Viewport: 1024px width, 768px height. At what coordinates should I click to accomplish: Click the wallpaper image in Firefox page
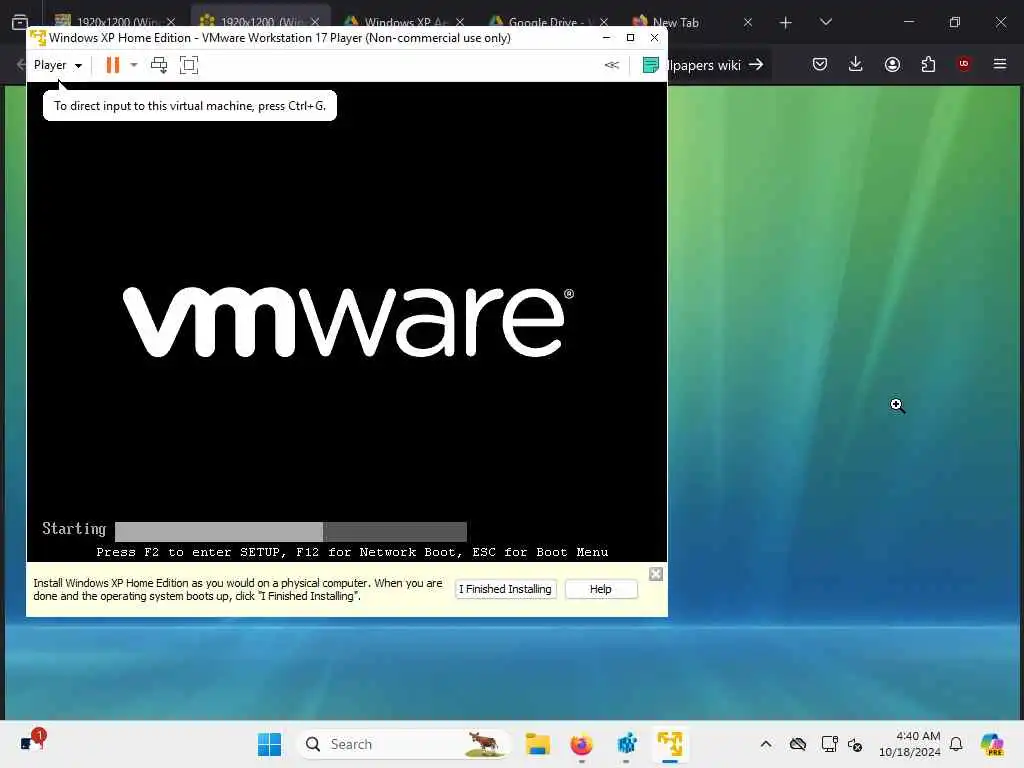(x=842, y=402)
